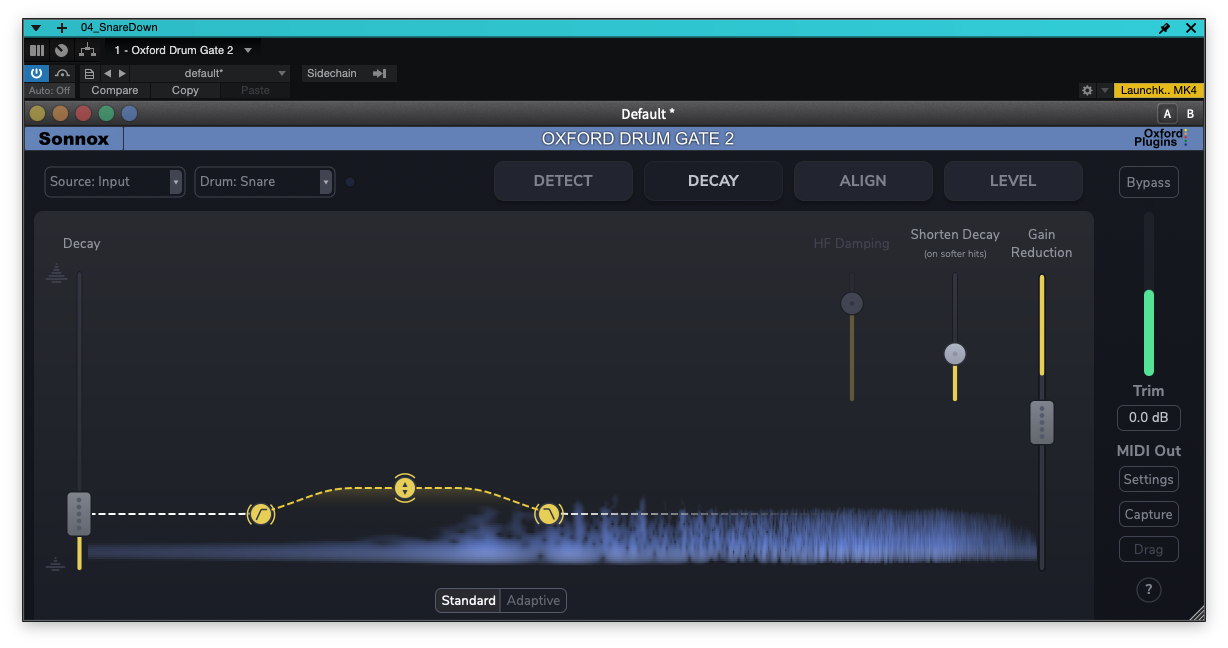Switch to the B setting
Viewport: 1228px width, 648px height.
(1190, 114)
